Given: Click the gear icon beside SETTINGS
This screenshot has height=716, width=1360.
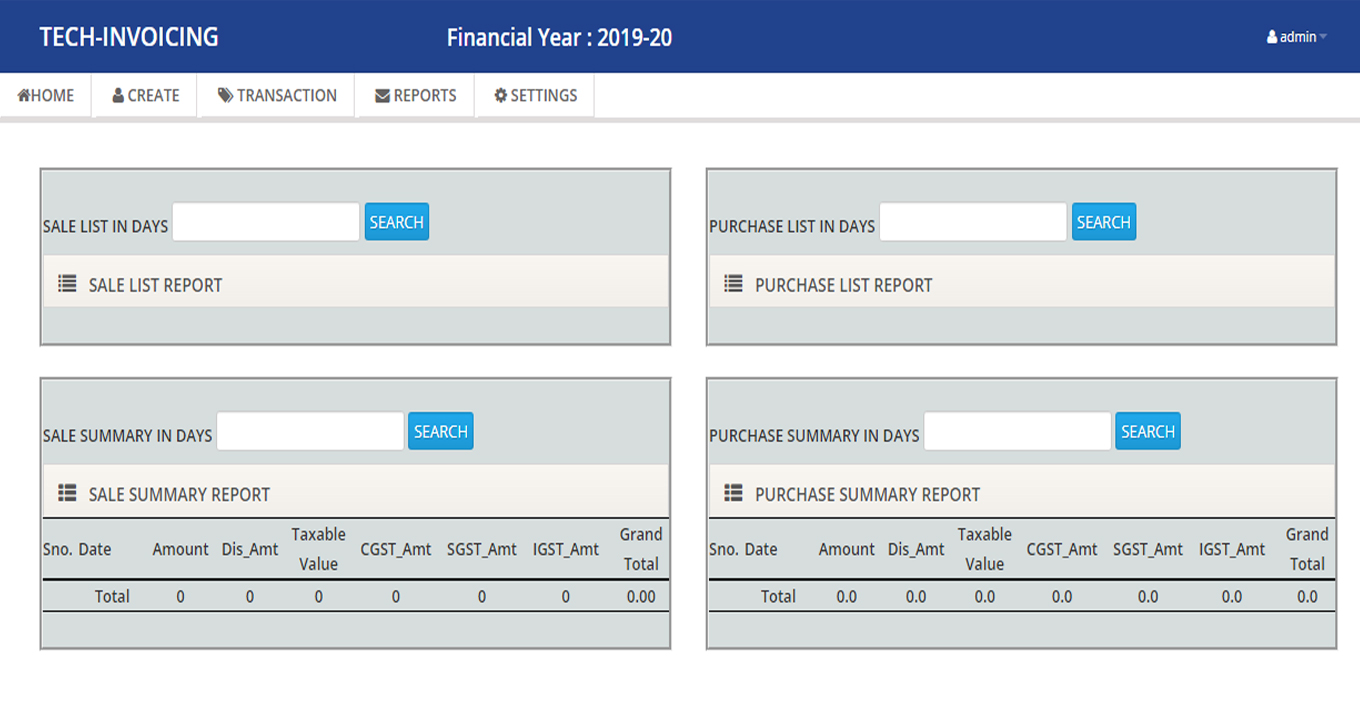Looking at the screenshot, I should pyautogui.click(x=500, y=96).
